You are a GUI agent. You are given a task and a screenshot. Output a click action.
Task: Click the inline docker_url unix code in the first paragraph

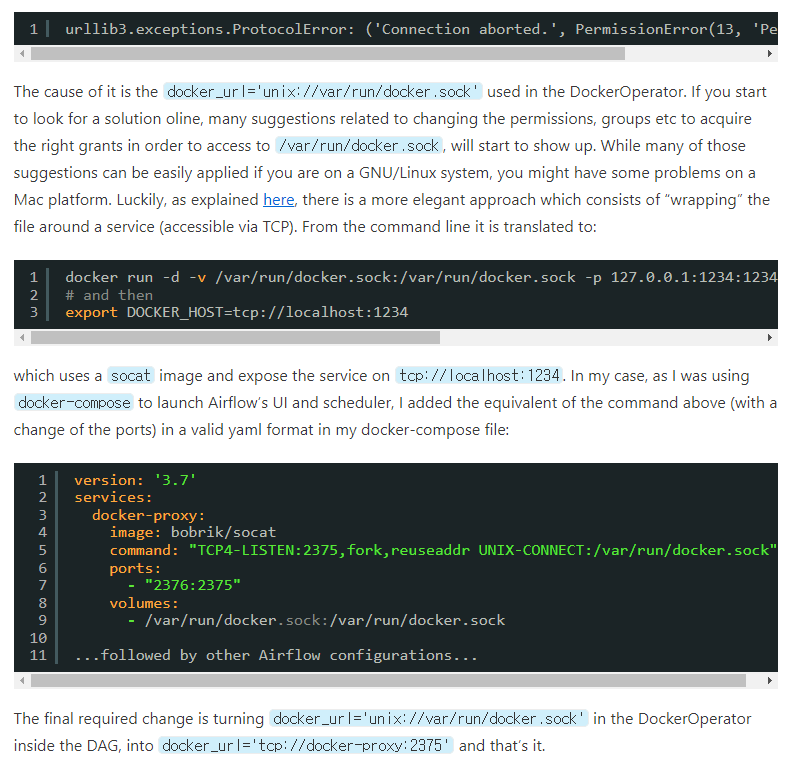point(323,92)
